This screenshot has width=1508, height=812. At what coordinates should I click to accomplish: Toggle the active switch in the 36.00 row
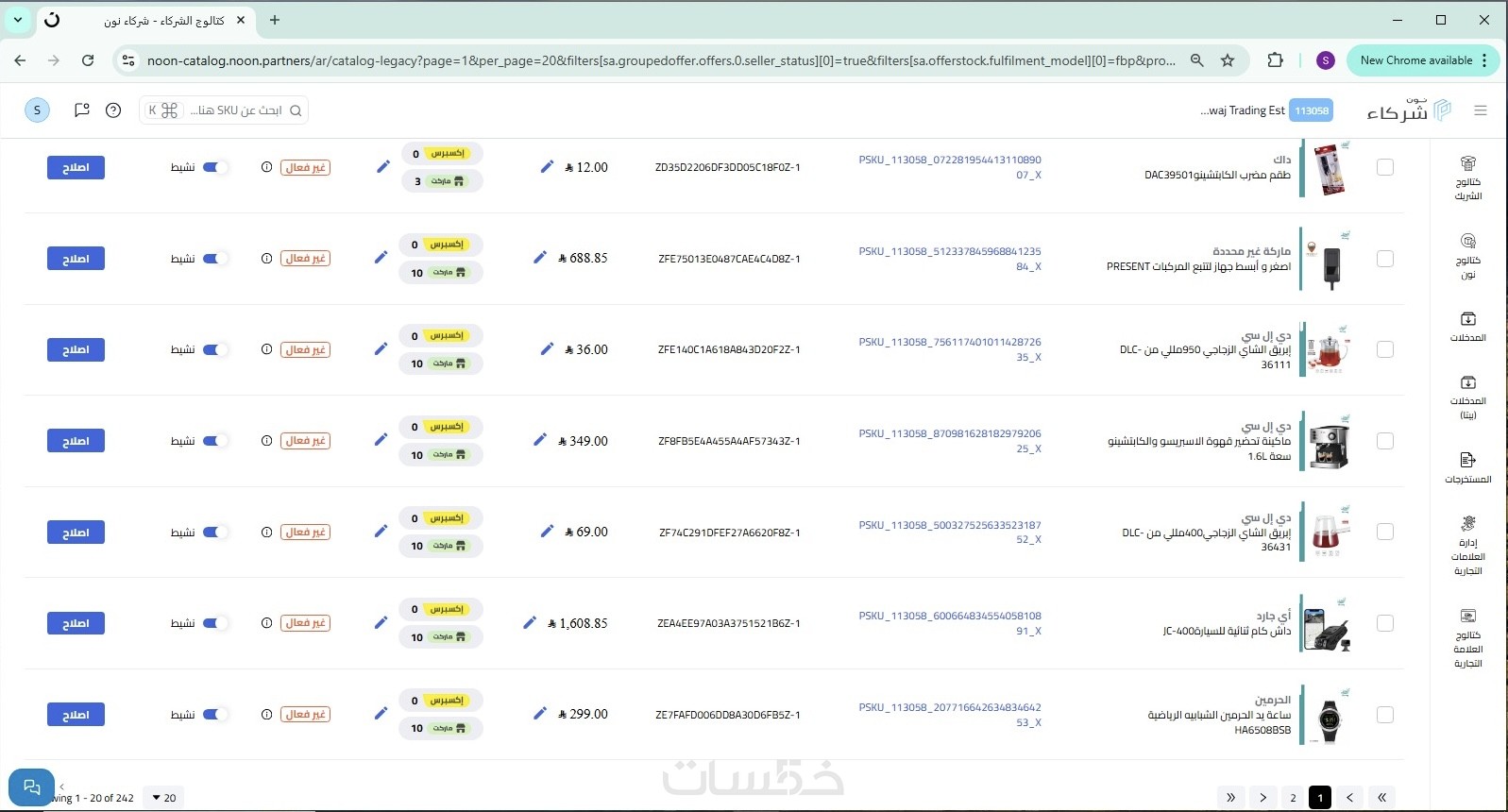pyautogui.click(x=216, y=349)
